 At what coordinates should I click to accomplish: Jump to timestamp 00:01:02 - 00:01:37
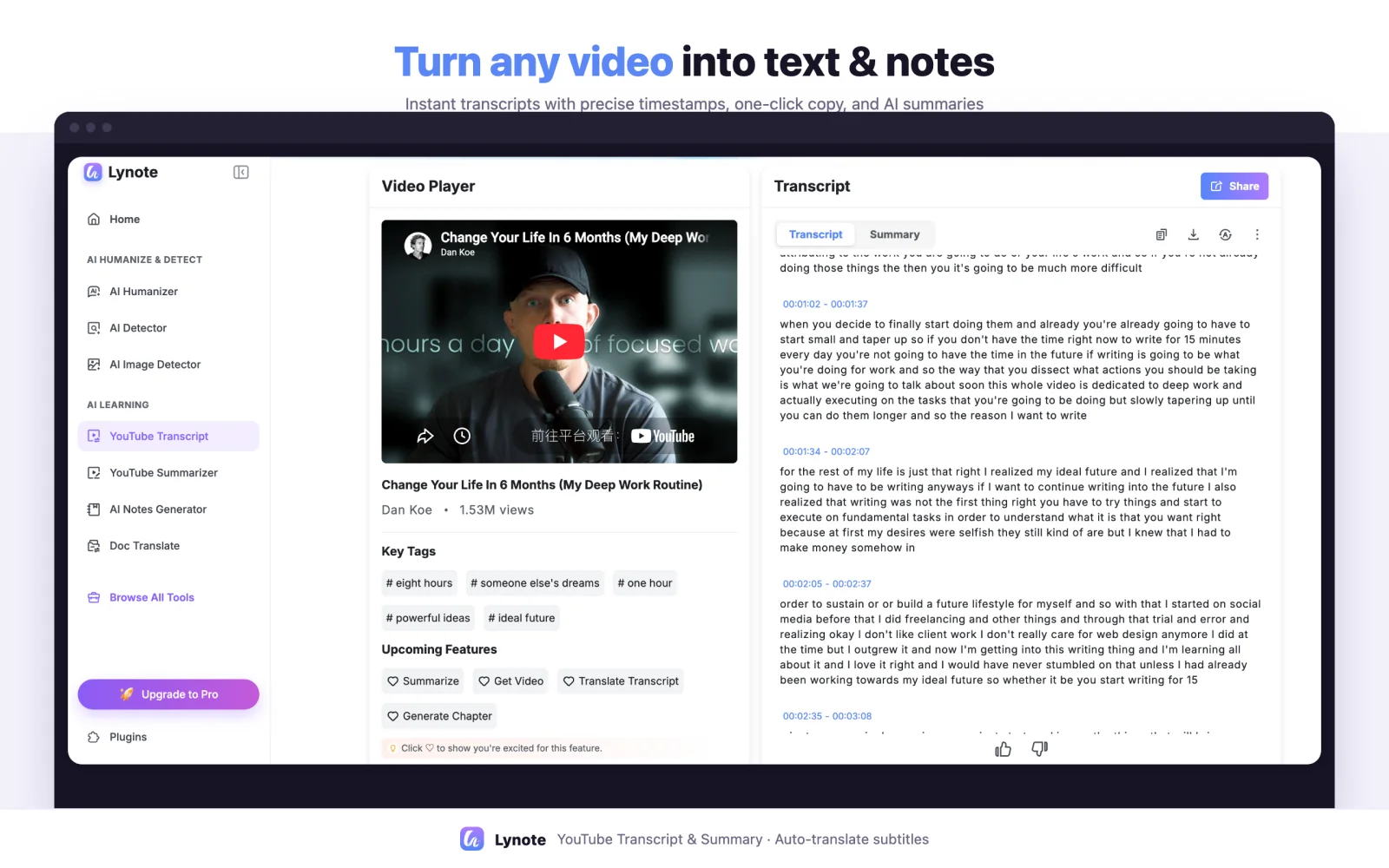[825, 304]
